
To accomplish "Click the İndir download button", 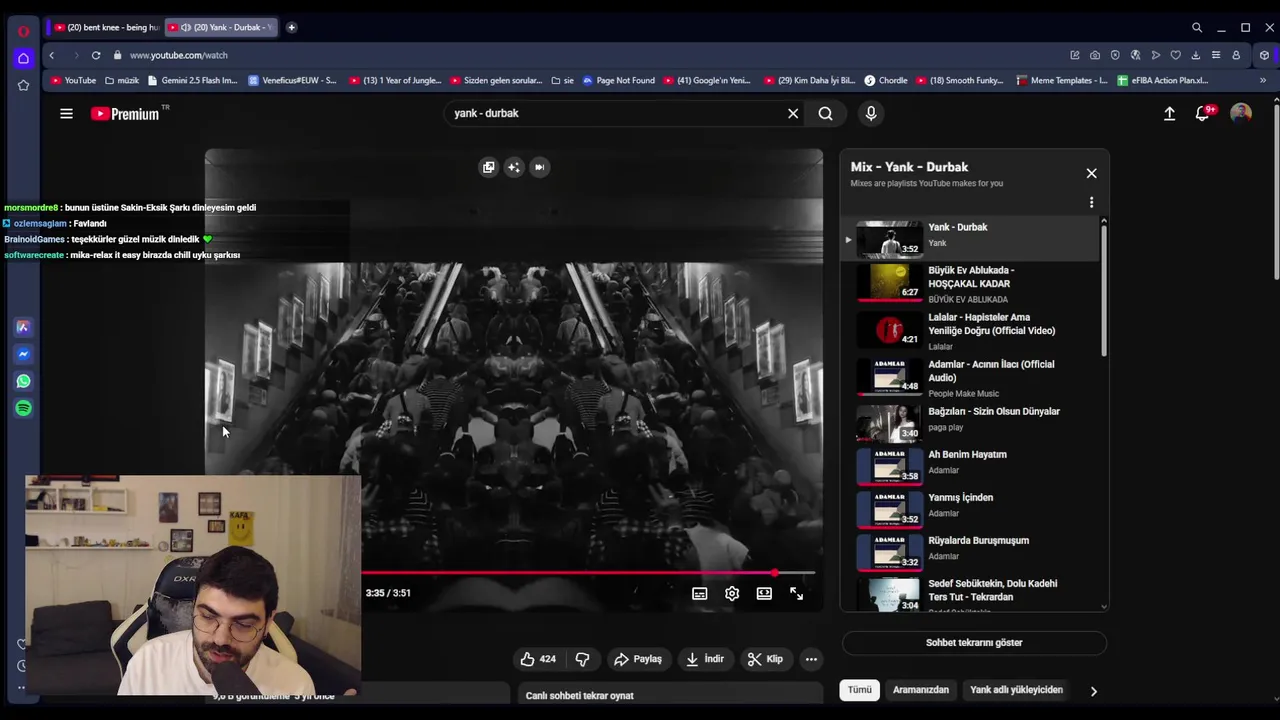I will pos(705,659).
